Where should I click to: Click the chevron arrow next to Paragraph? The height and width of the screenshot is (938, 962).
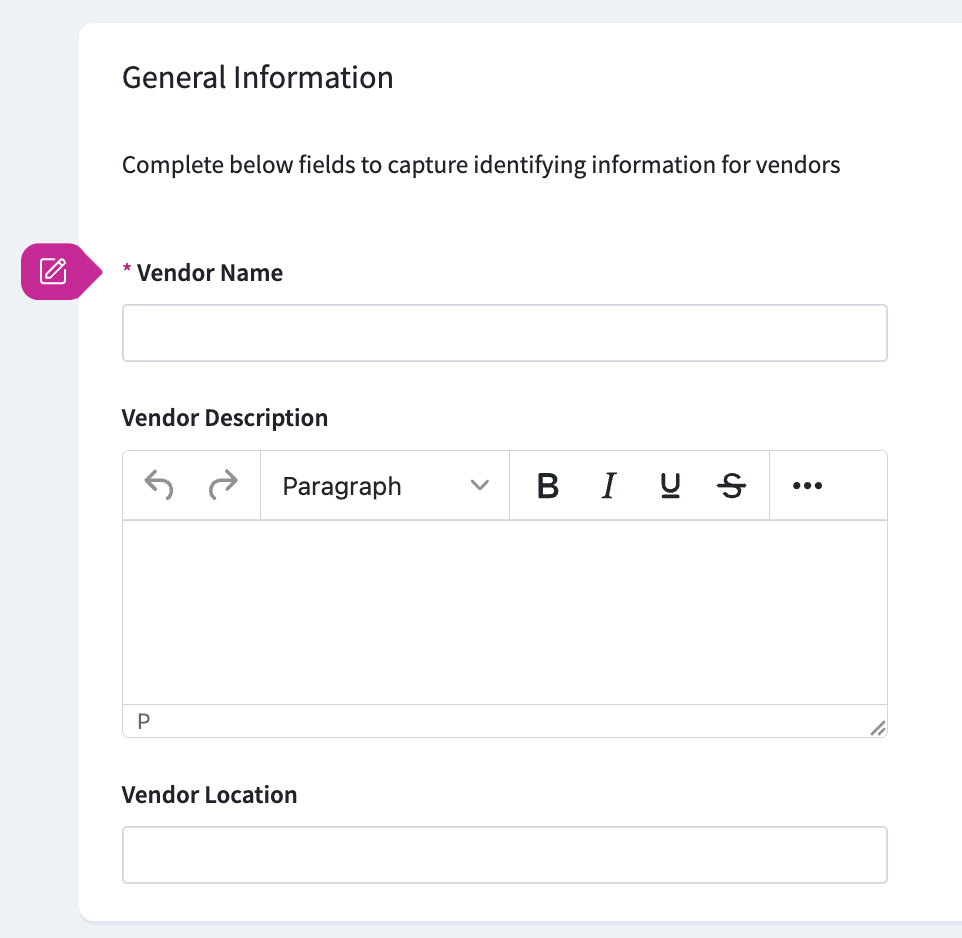(480, 486)
